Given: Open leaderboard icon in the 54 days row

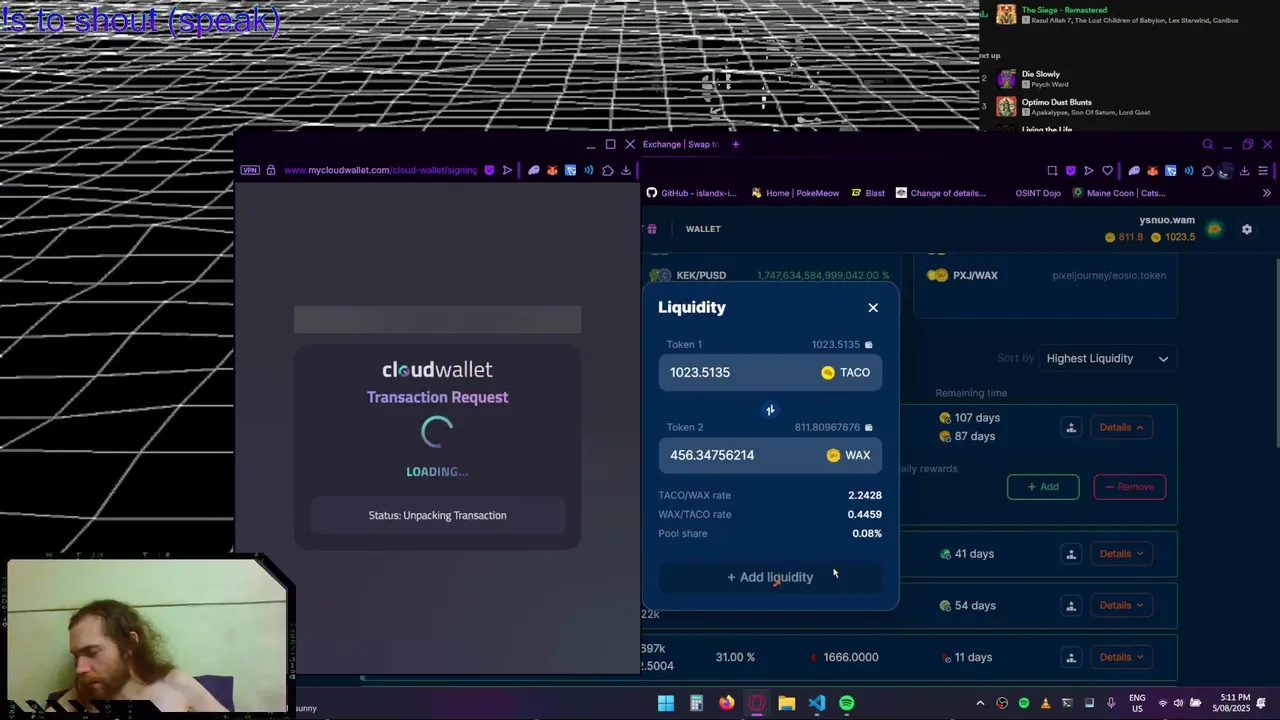Looking at the screenshot, I should [1071, 605].
